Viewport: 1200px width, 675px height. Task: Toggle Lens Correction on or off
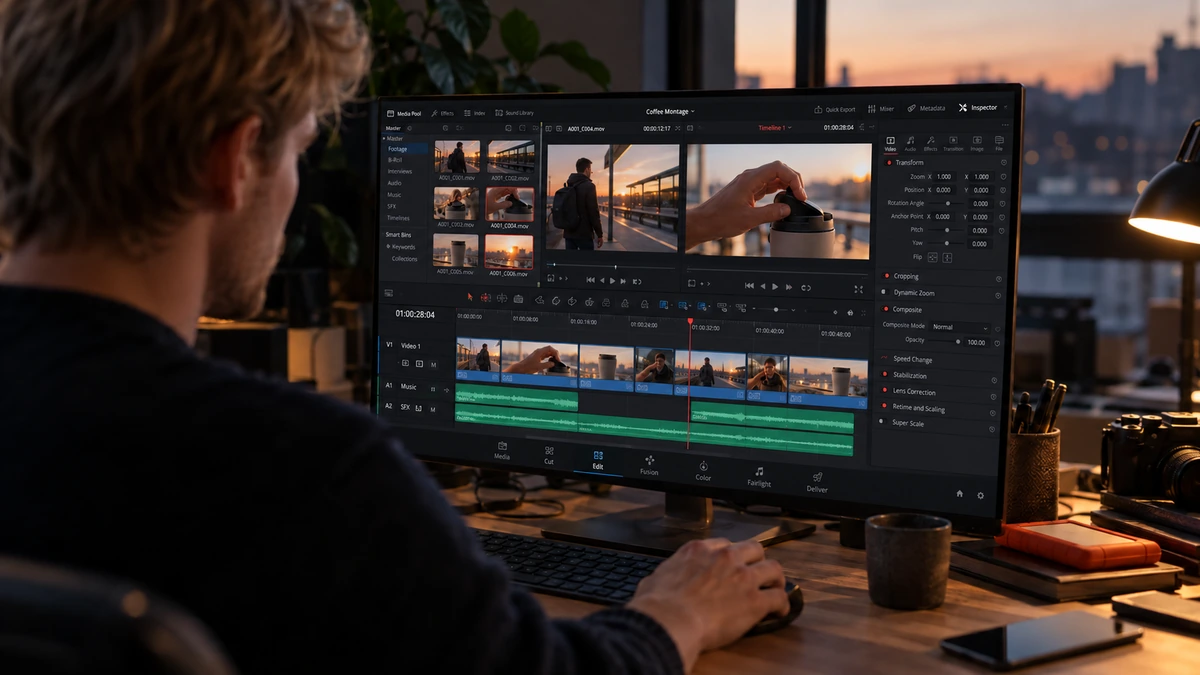pos(884,391)
